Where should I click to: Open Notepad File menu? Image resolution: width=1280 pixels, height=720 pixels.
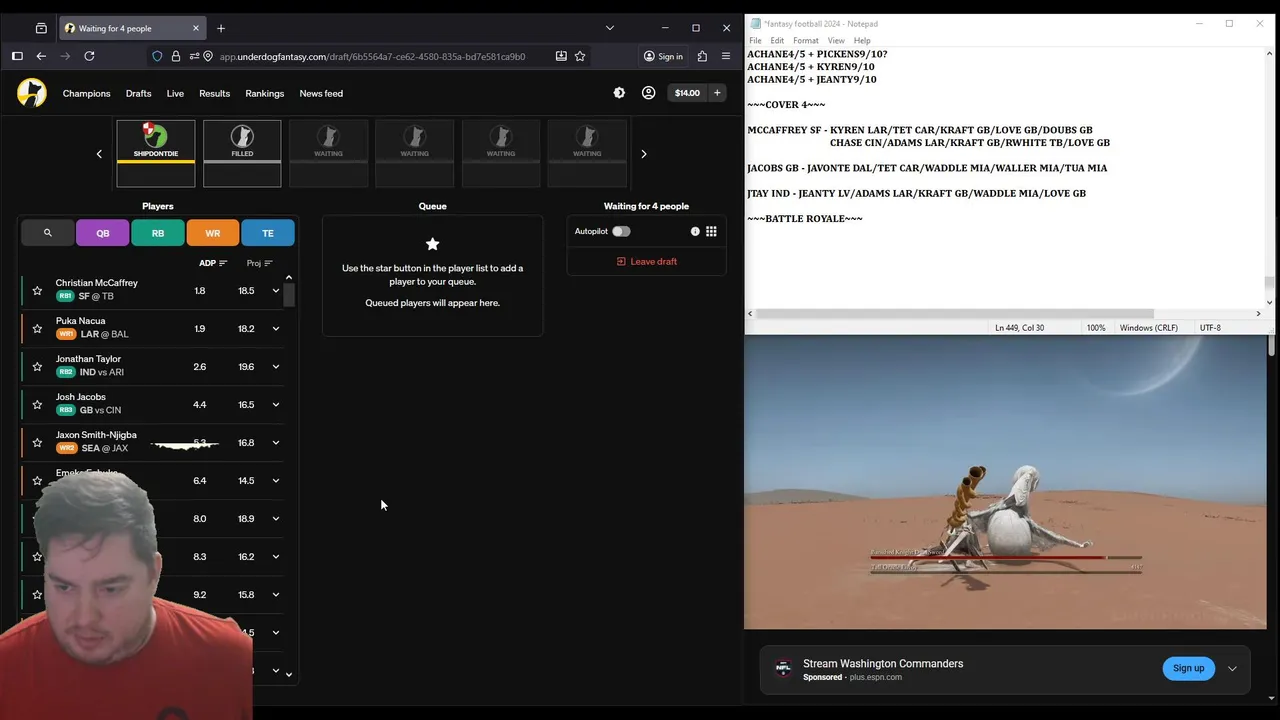(755, 41)
